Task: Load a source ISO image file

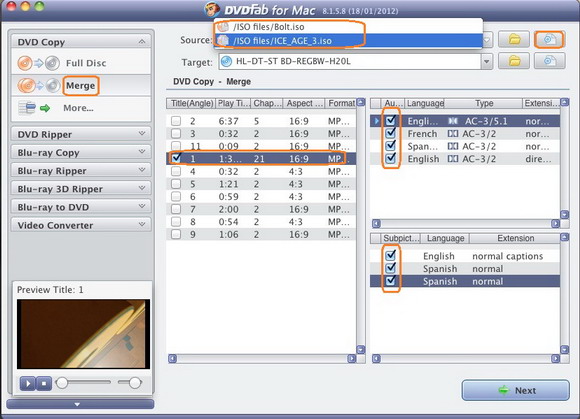Action: (549, 39)
